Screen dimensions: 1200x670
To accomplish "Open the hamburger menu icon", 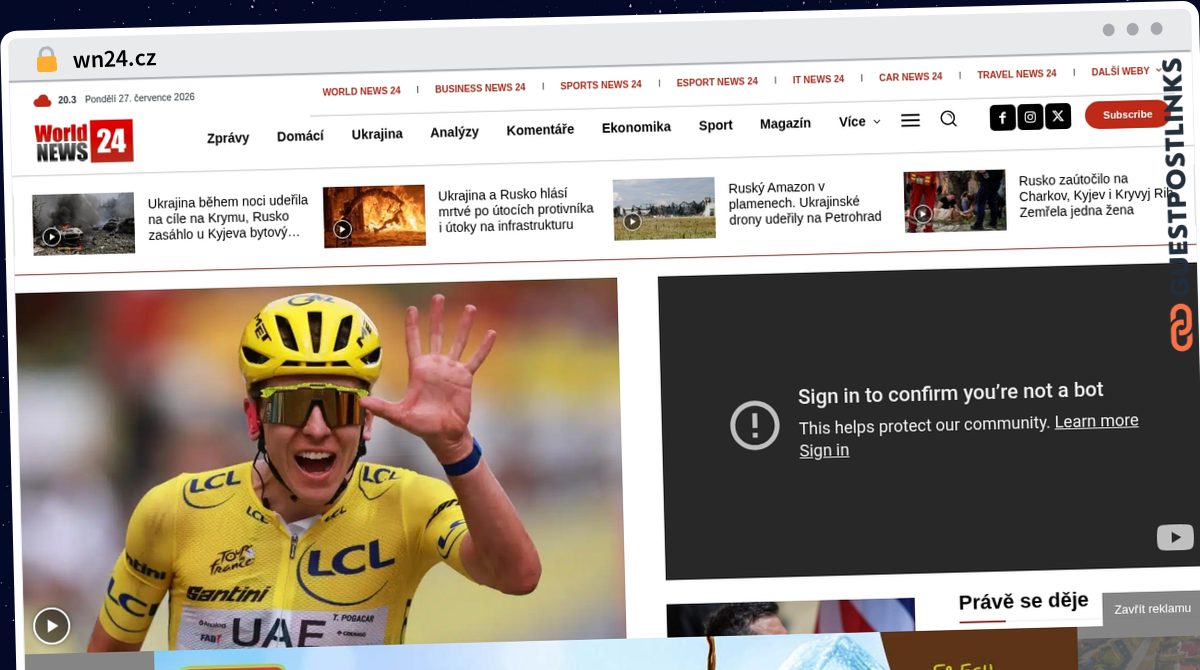I will click(910, 120).
